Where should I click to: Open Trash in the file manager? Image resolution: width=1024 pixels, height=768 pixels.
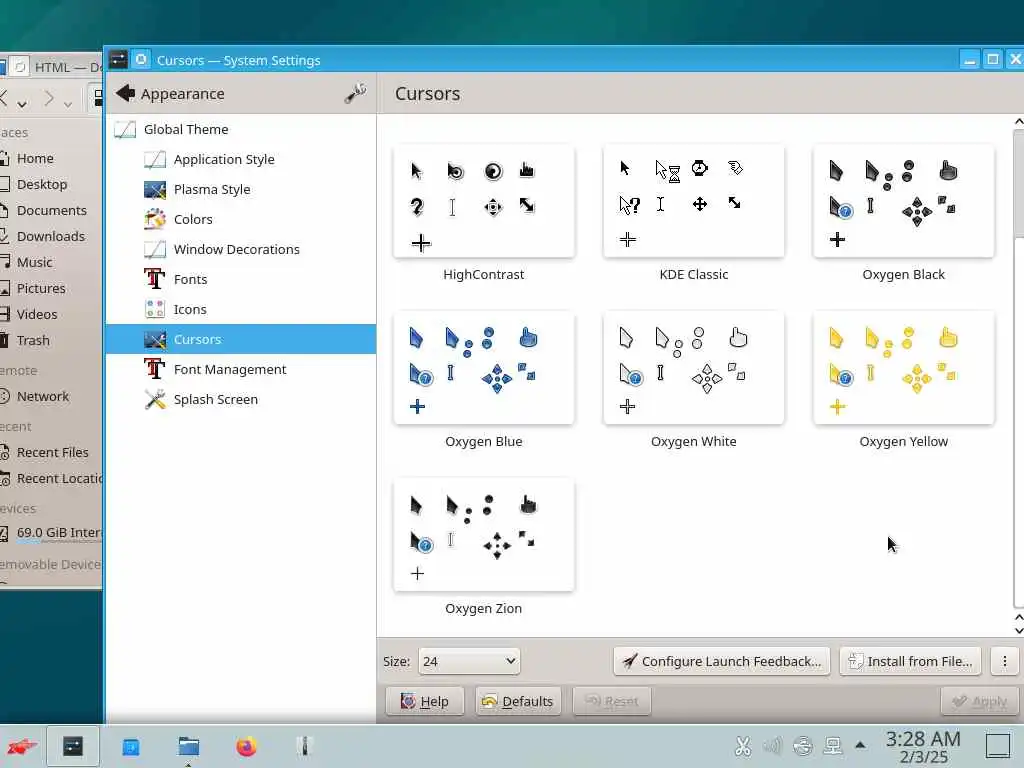[33, 341]
